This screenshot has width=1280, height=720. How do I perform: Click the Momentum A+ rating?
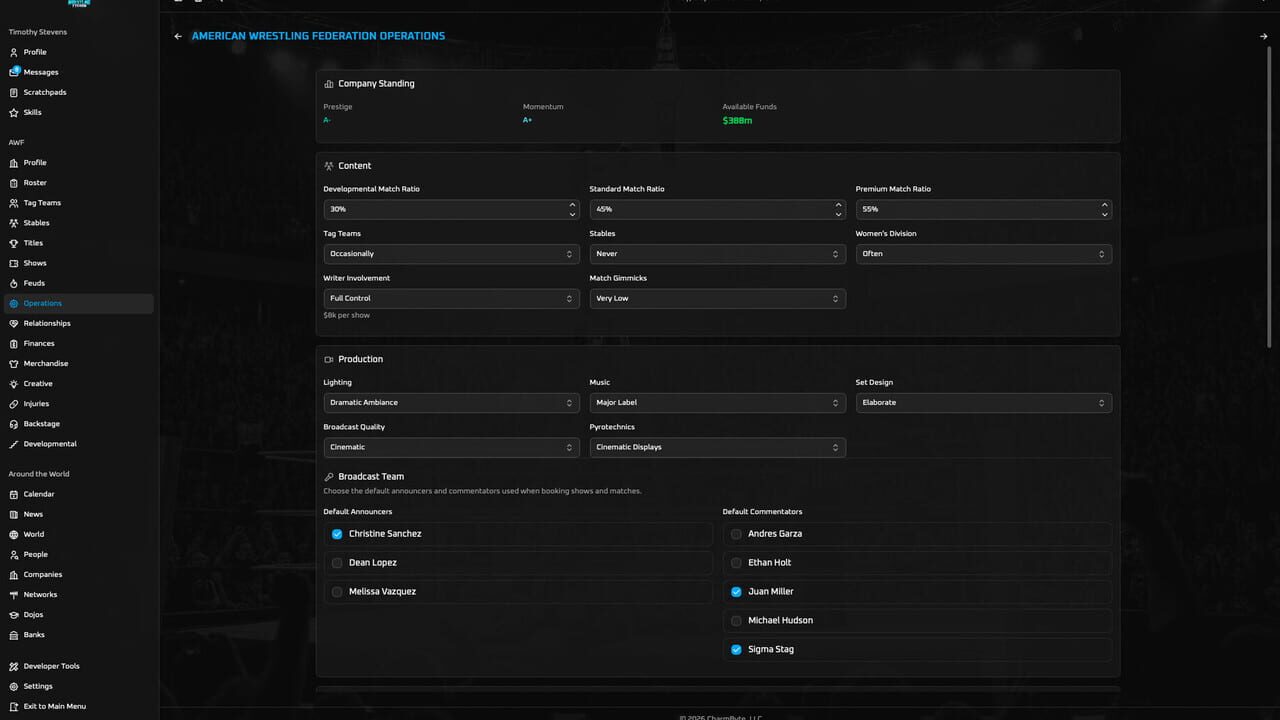point(527,120)
